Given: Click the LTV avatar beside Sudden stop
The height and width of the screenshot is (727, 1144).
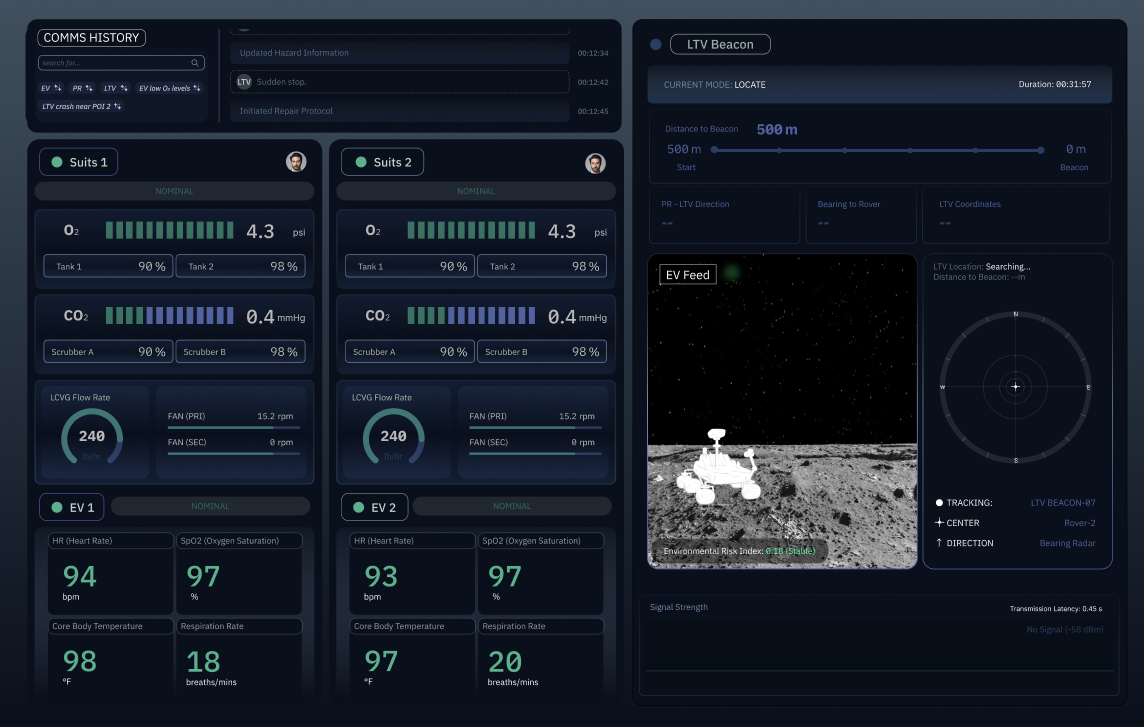Looking at the screenshot, I should (x=244, y=82).
